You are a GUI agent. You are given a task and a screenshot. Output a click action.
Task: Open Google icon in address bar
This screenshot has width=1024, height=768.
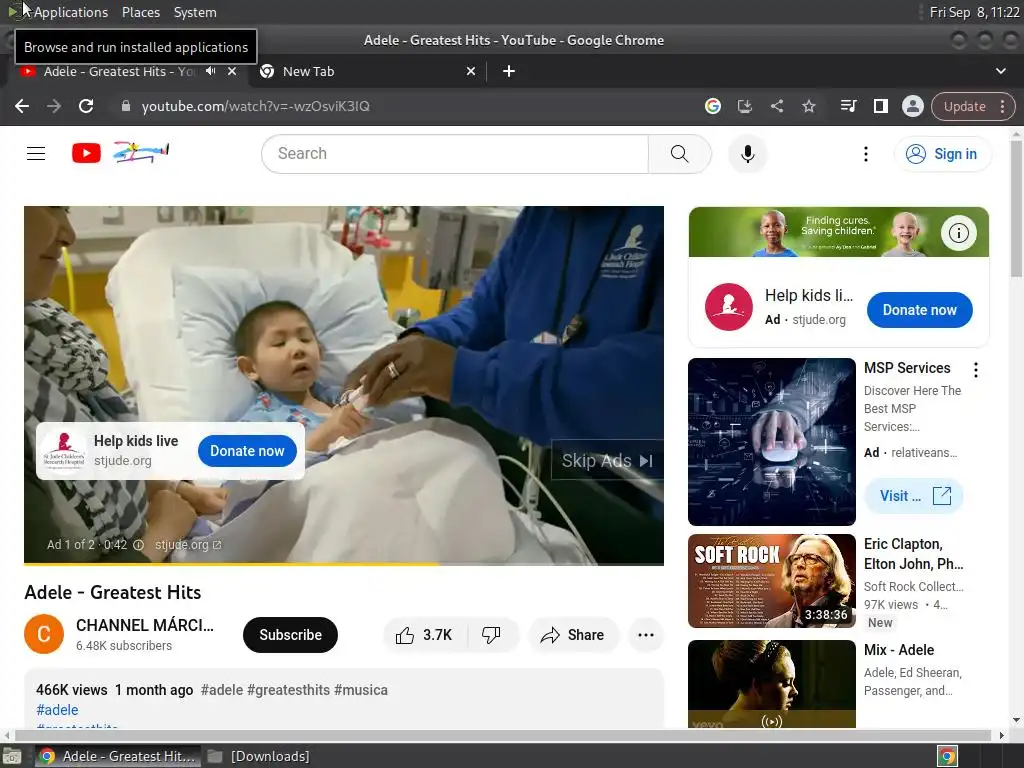pyautogui.click(x=712, y=106)
